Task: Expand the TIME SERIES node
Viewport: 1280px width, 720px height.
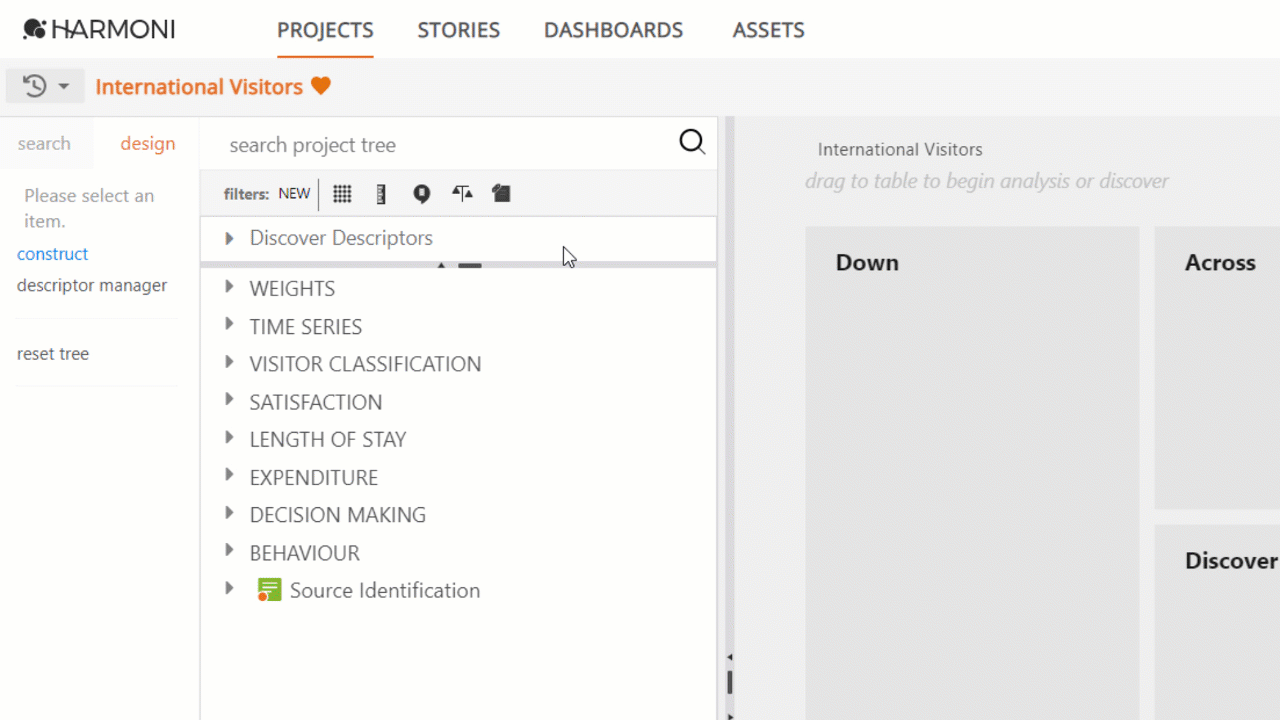Action: coord(229,325)
